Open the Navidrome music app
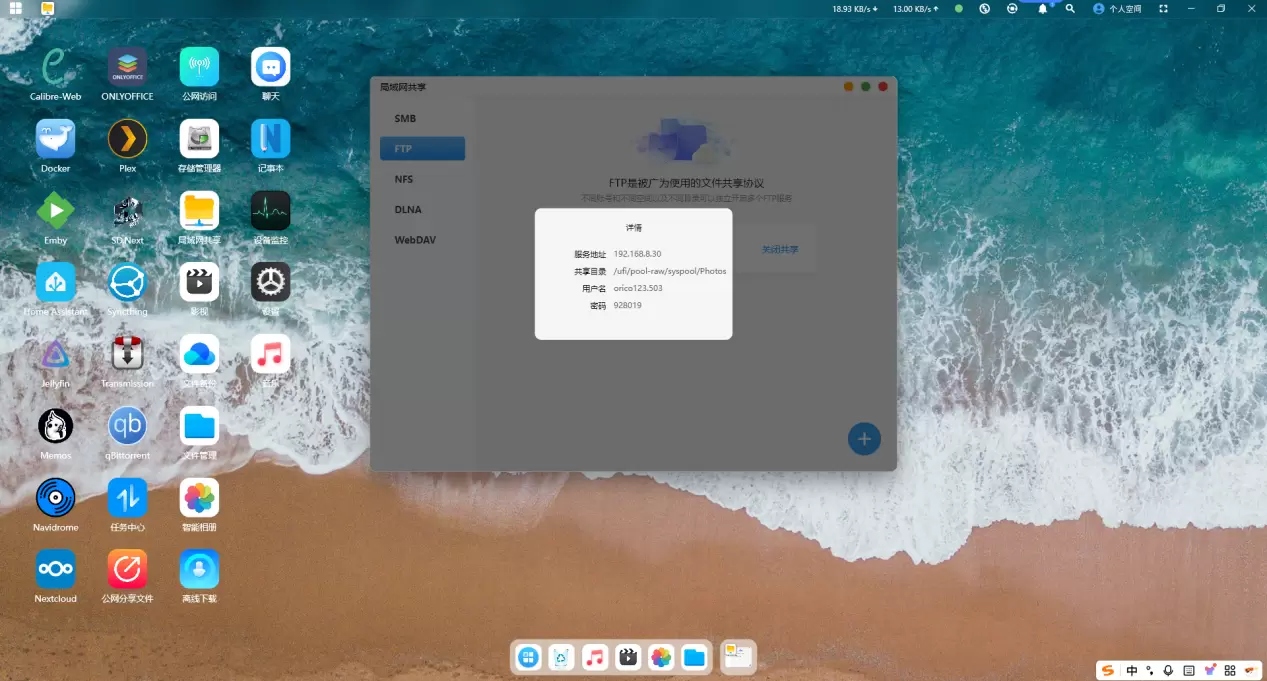The width and height of the screenshot is (1267, 681). pyautogui.click(x=55, y=498)
